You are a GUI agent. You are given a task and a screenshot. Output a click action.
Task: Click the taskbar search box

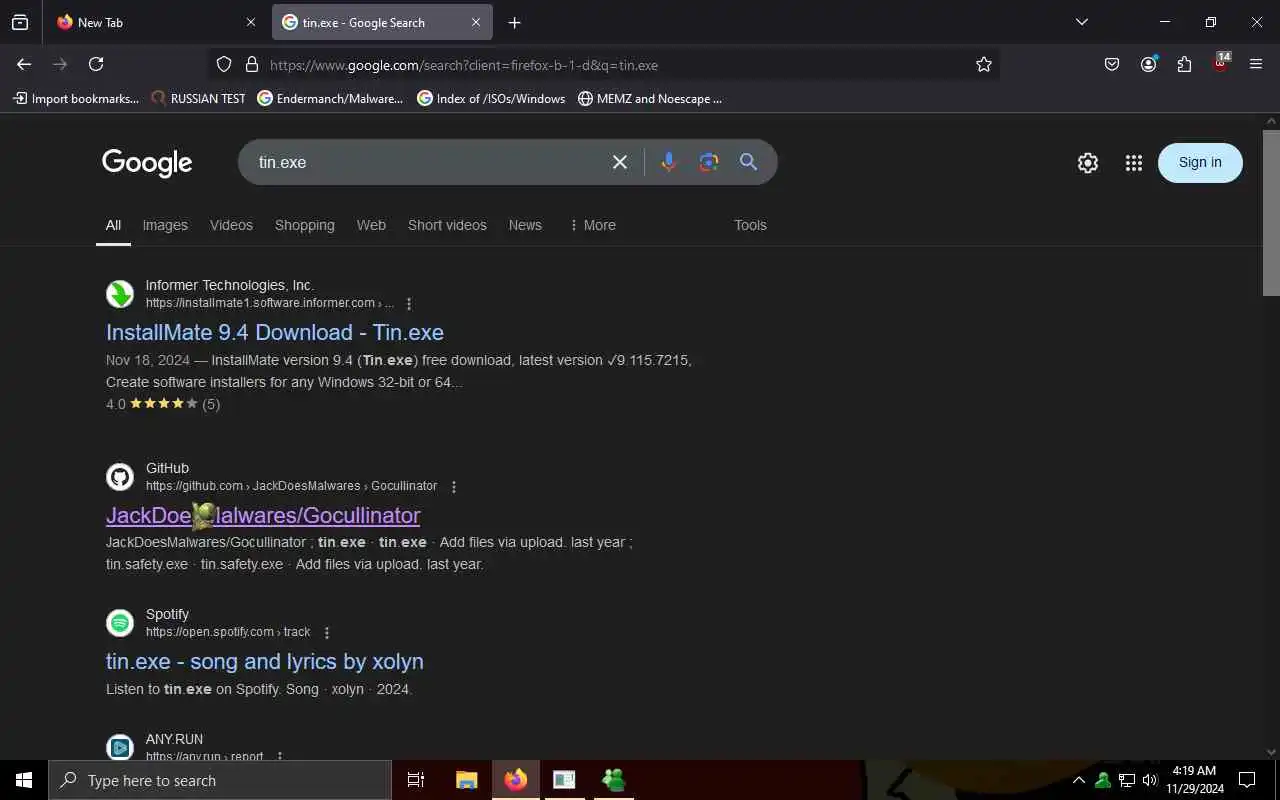(220, 780)
